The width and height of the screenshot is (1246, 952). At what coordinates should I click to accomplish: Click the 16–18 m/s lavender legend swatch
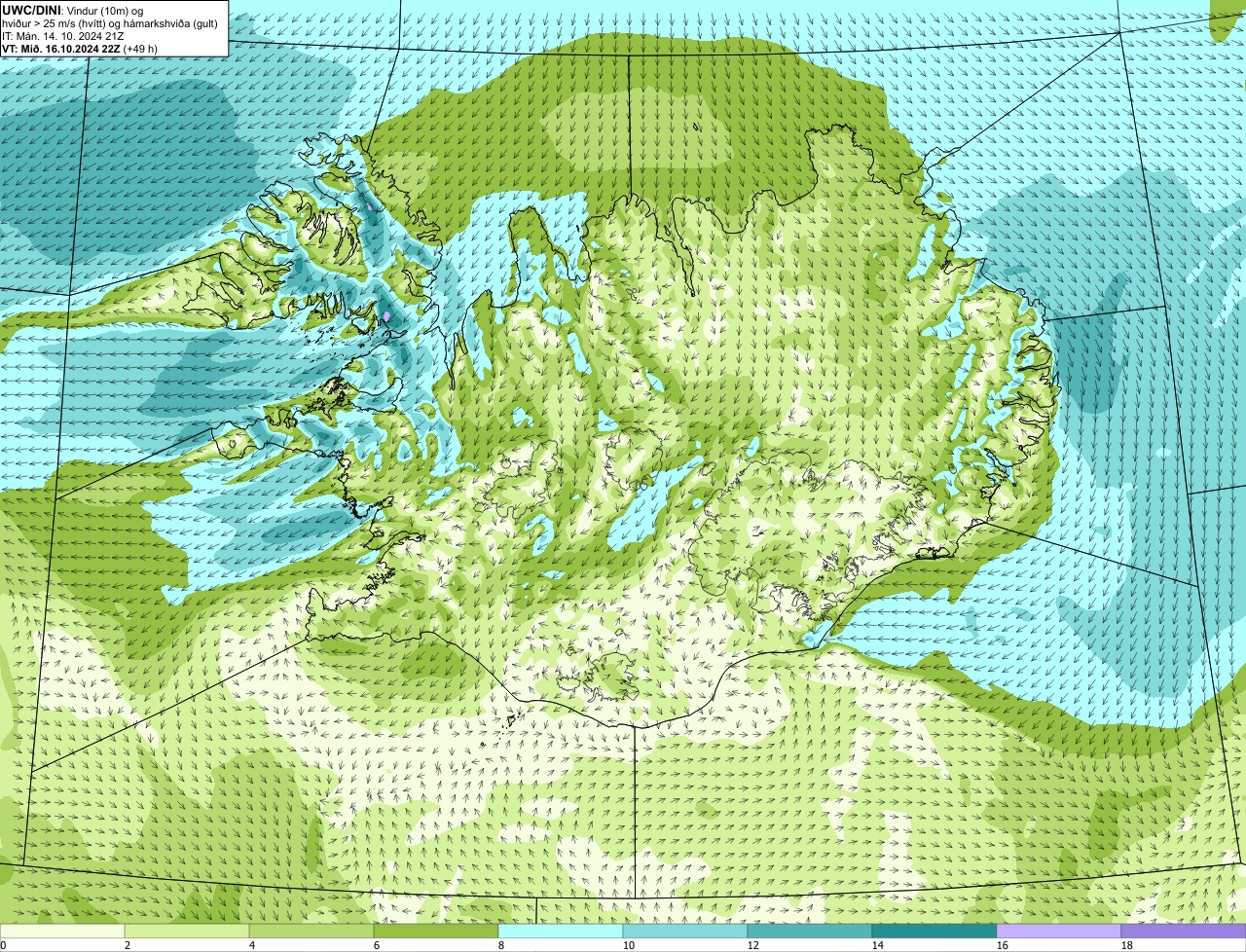tap(1059, 931)
